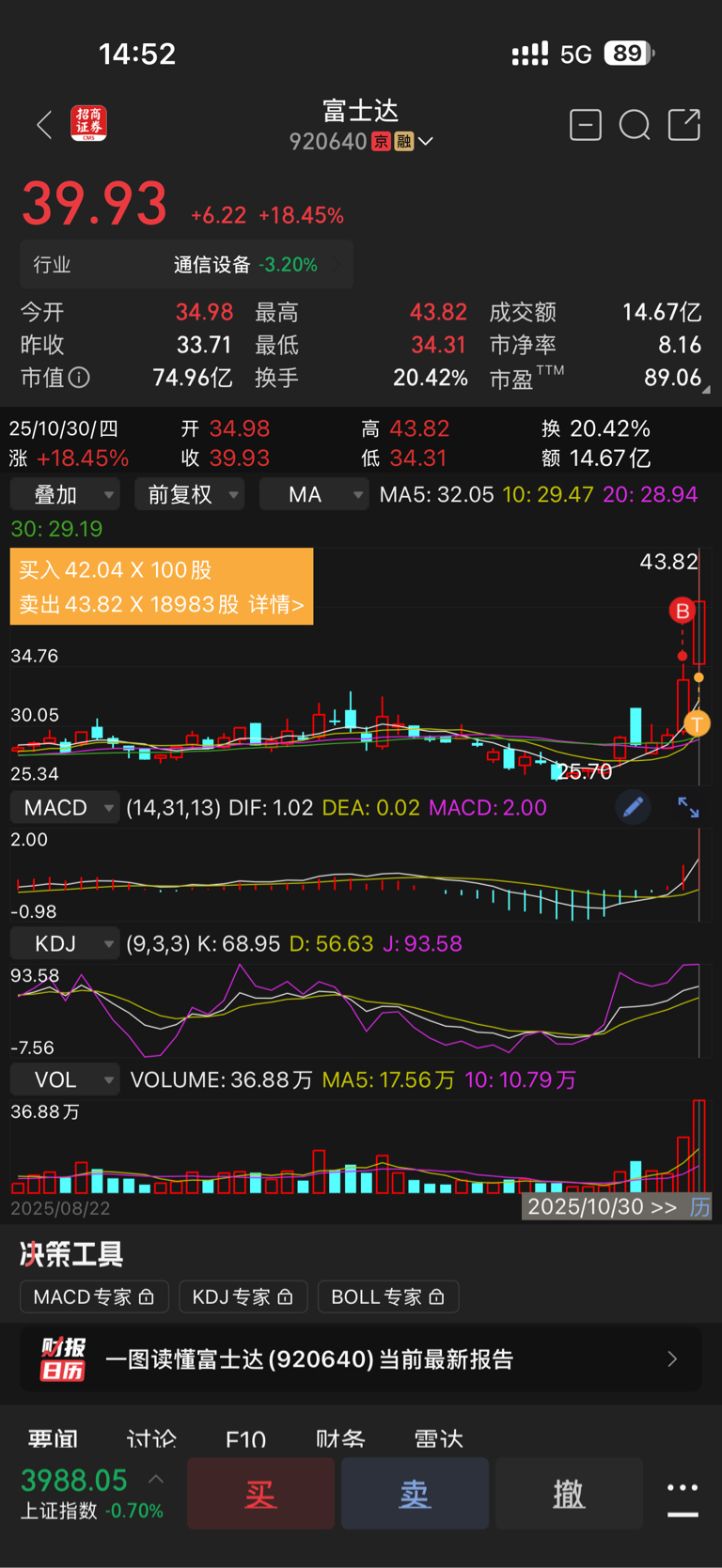
Task: Tap the 2025/10/30 >> date label
Action: click(602, 1207)
